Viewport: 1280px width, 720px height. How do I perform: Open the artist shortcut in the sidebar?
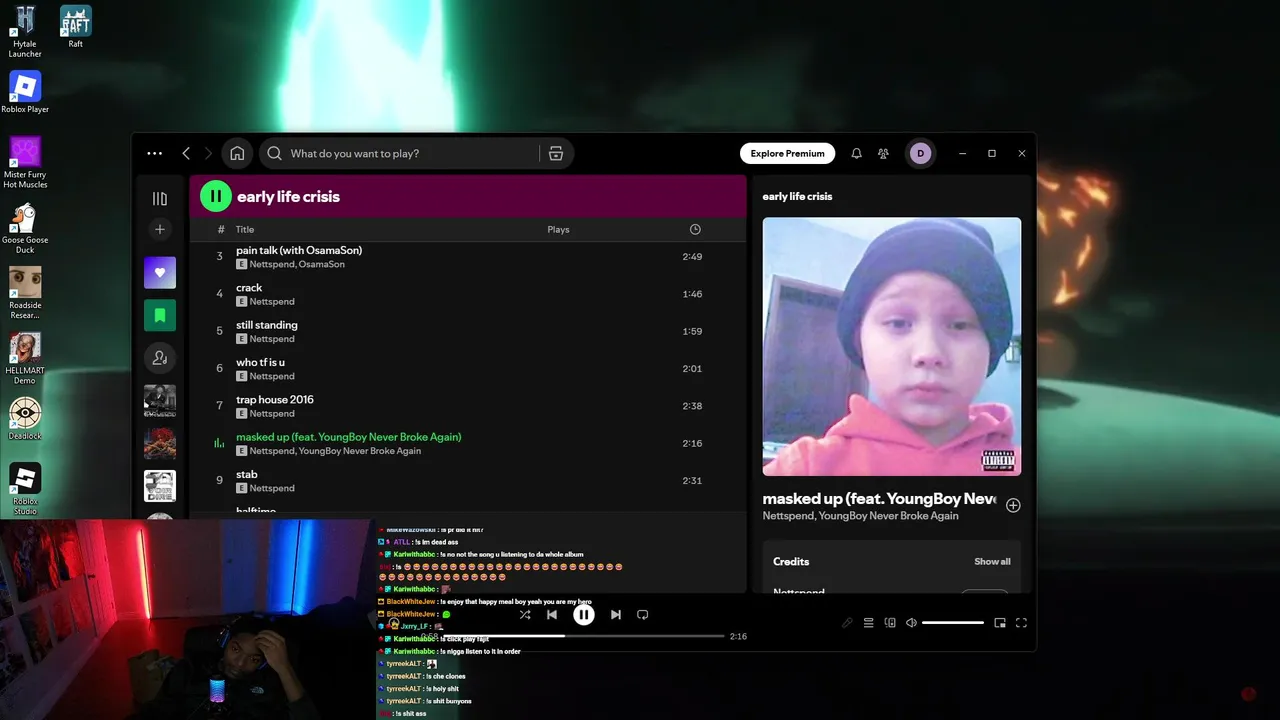point(159,358)
